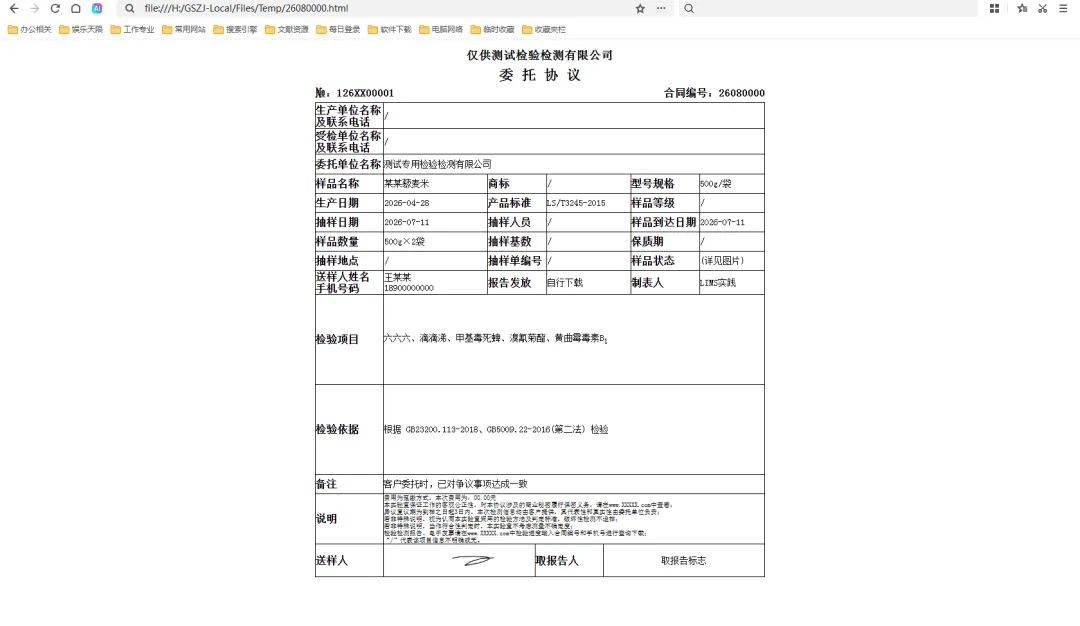Click the forward navigation arrow

pyautogui.click(x=34, y=8)
